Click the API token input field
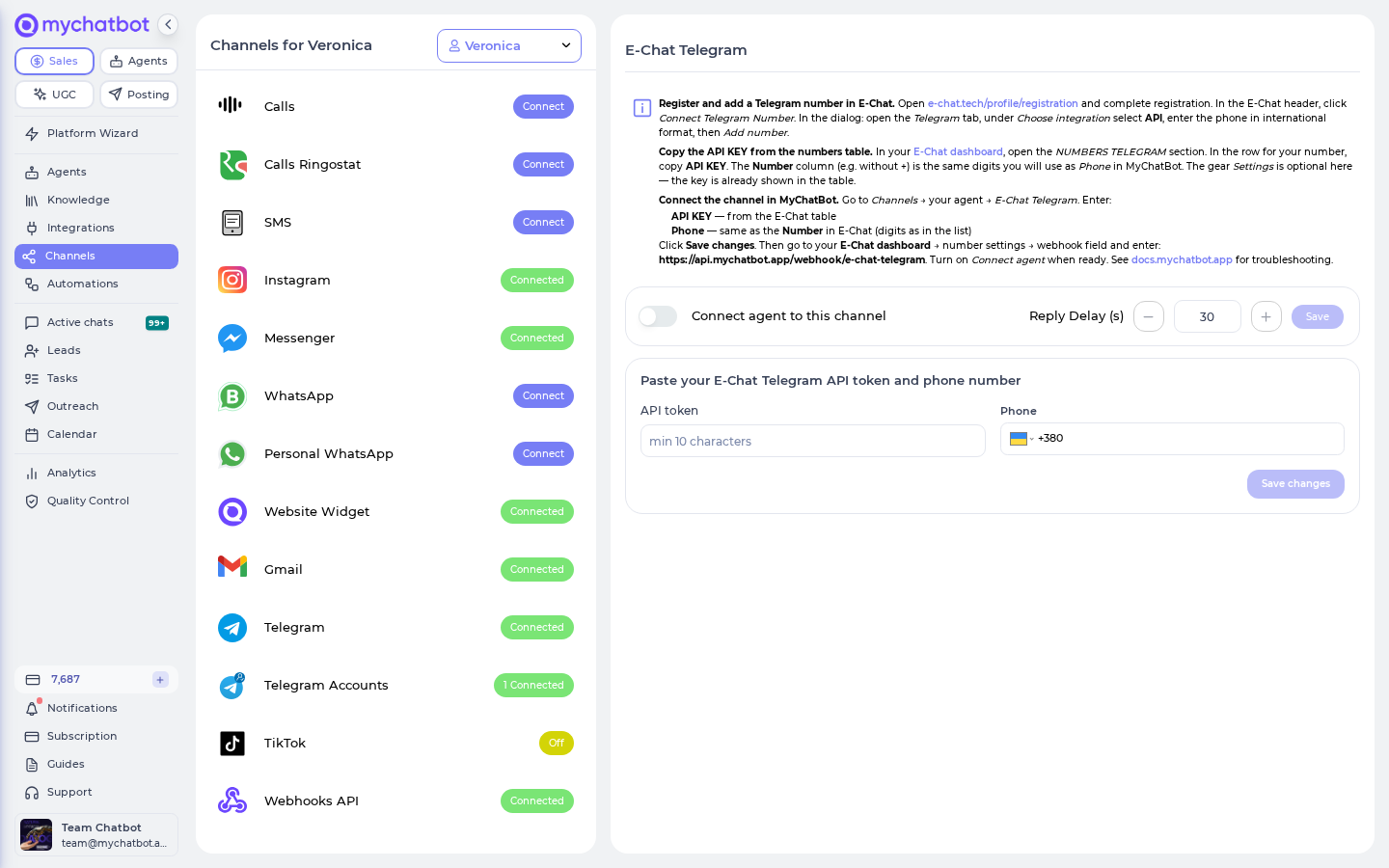 pyautogui.click(x=813, y=441)
